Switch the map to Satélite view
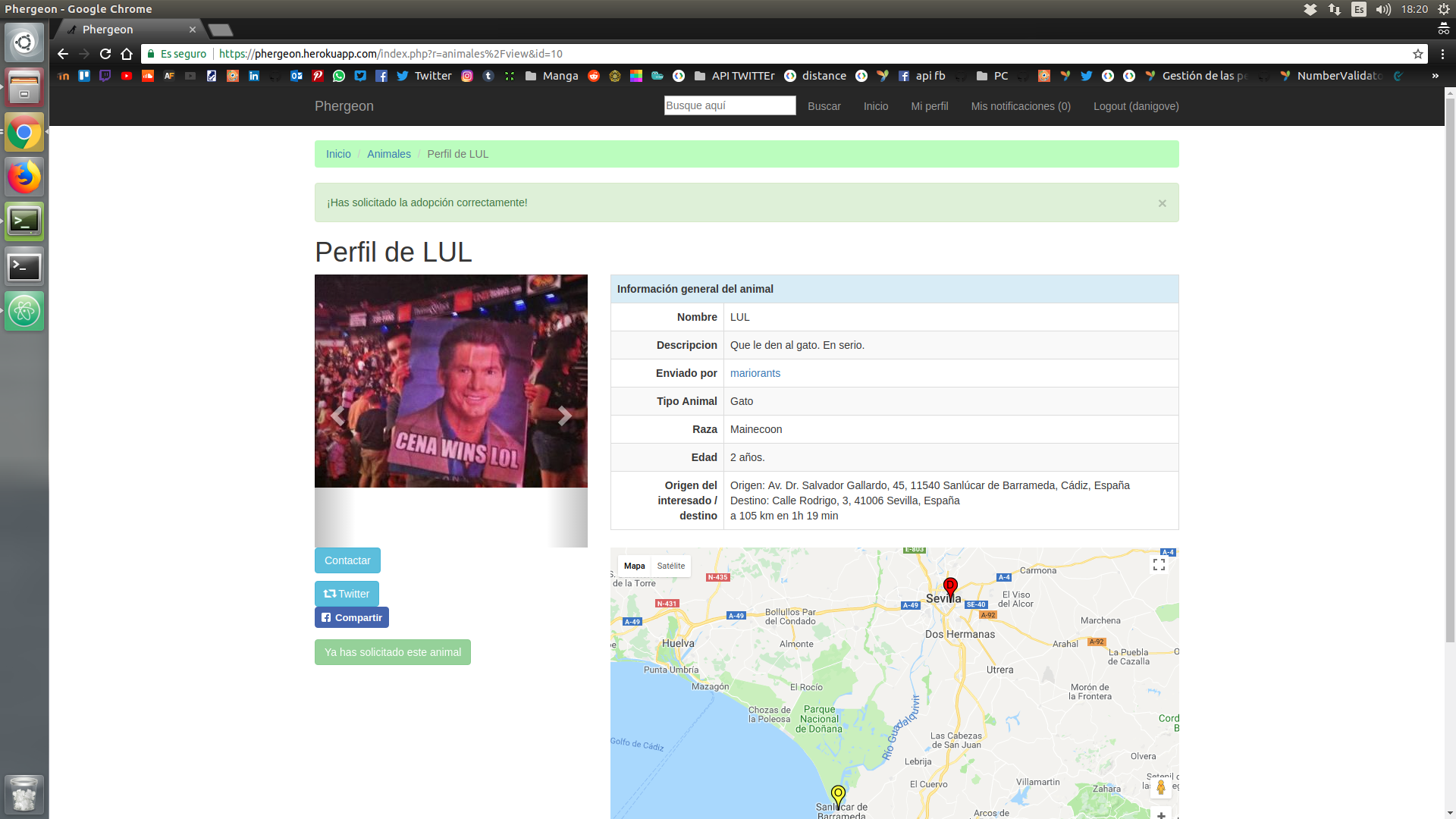 [670, 566]
